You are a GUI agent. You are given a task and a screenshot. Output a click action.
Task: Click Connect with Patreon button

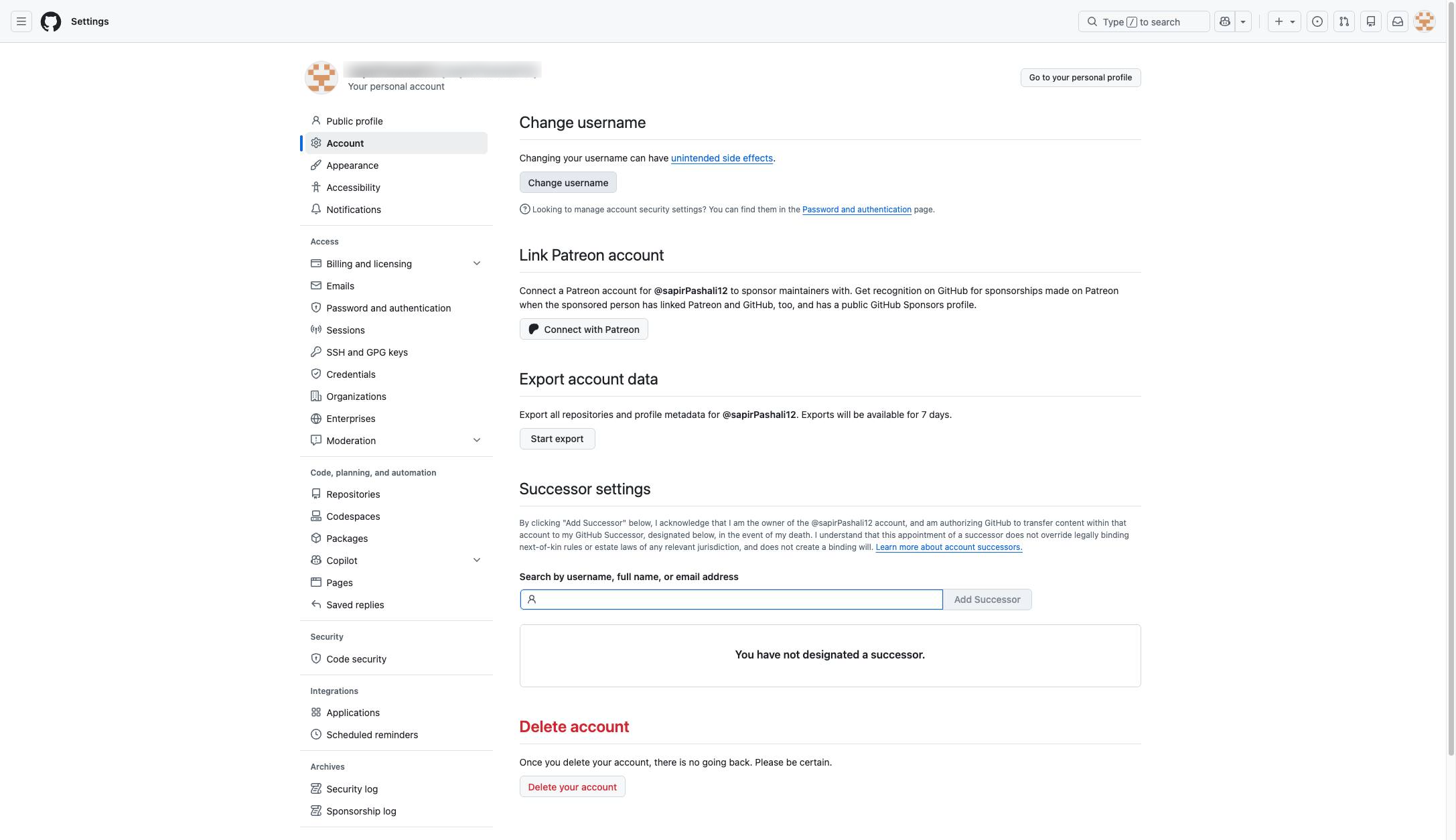tap(584, 329)
